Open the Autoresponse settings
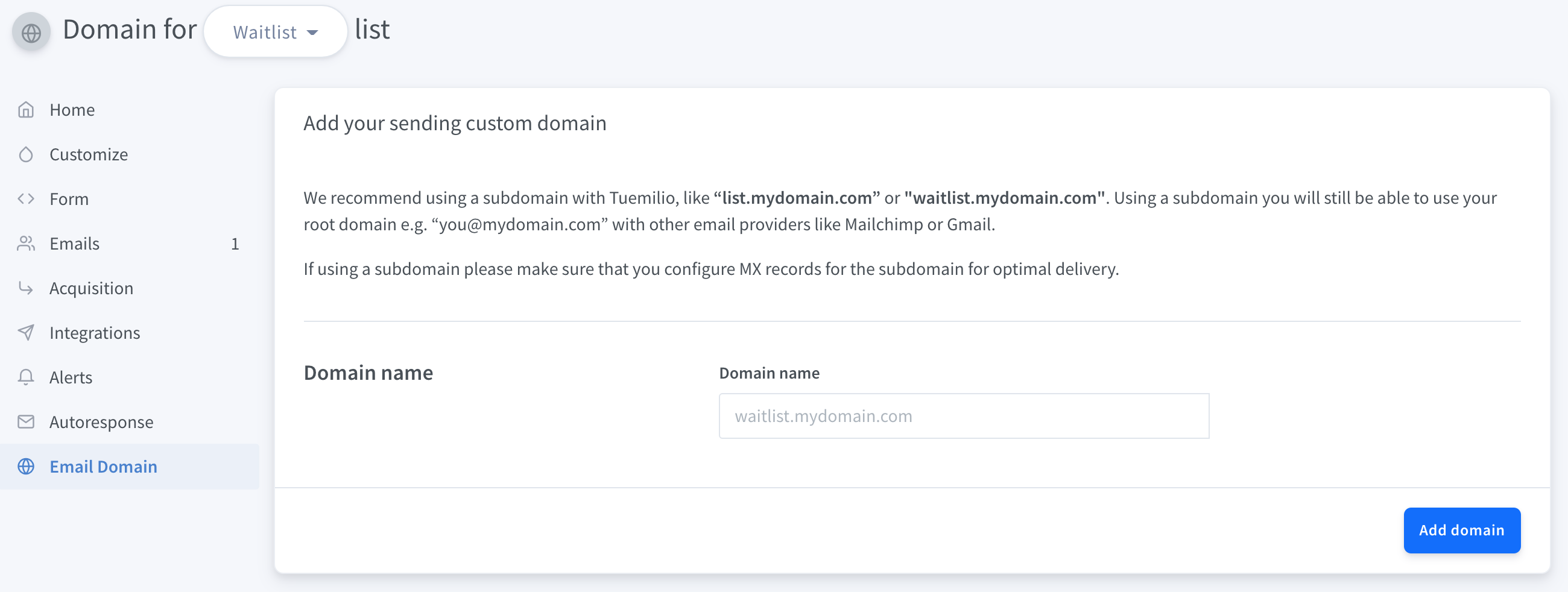The width and height of the screenshot is (1568, 592). pyautogui.click(x=101, y=421)
